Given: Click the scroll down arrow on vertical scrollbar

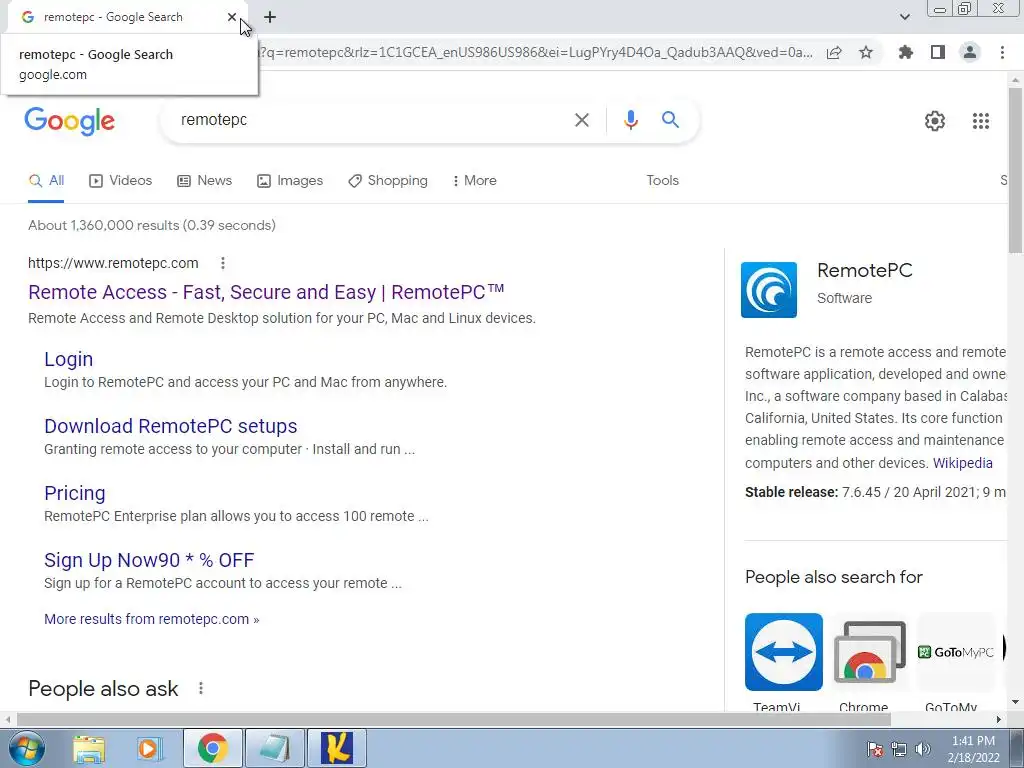Looking at the screenshot, I should point(1015,703).
